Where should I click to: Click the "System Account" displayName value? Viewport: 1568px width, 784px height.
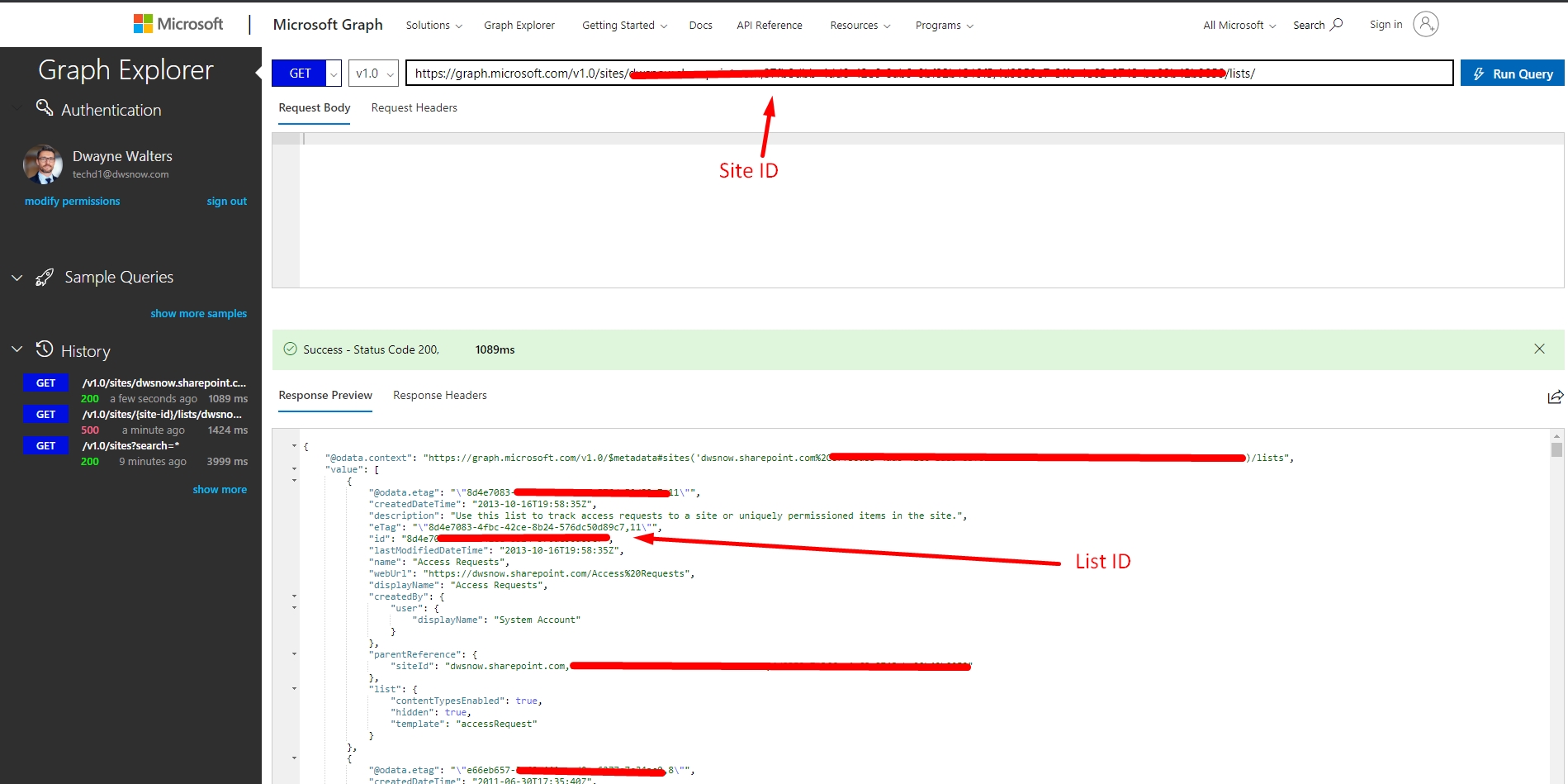click(x=538, y=620)
